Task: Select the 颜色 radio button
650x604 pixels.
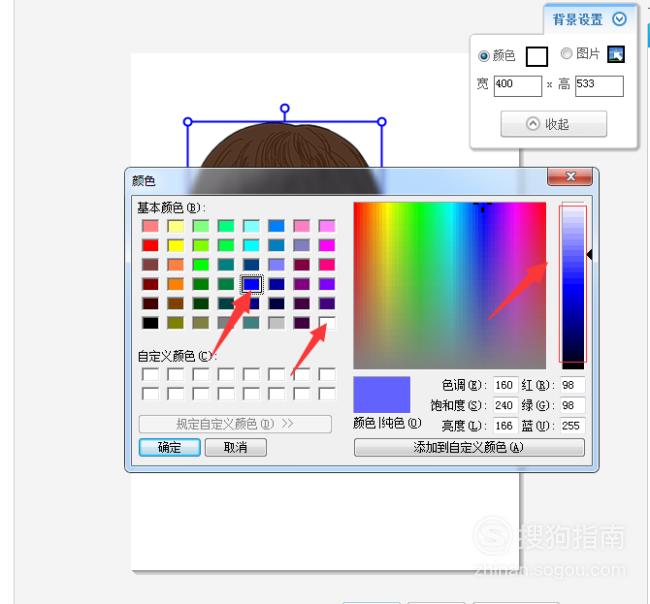Action: click(x=483, y=56)
